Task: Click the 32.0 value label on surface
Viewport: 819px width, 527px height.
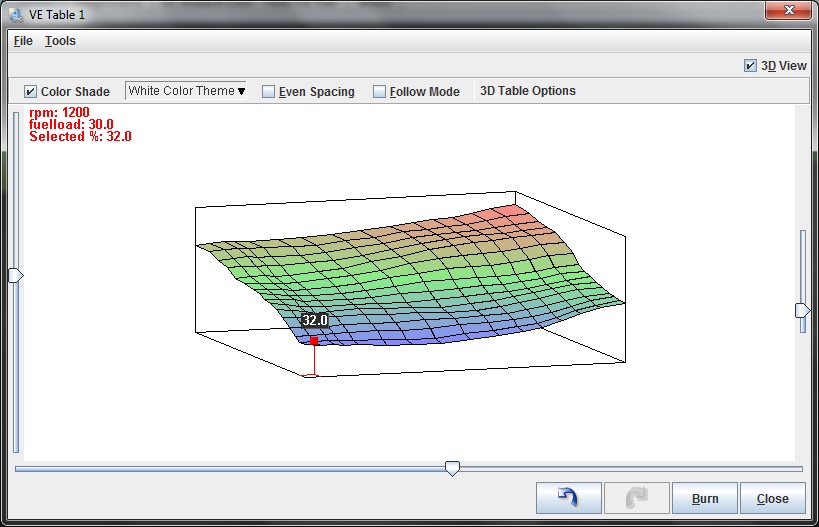Action: click(x=315, y=321)
